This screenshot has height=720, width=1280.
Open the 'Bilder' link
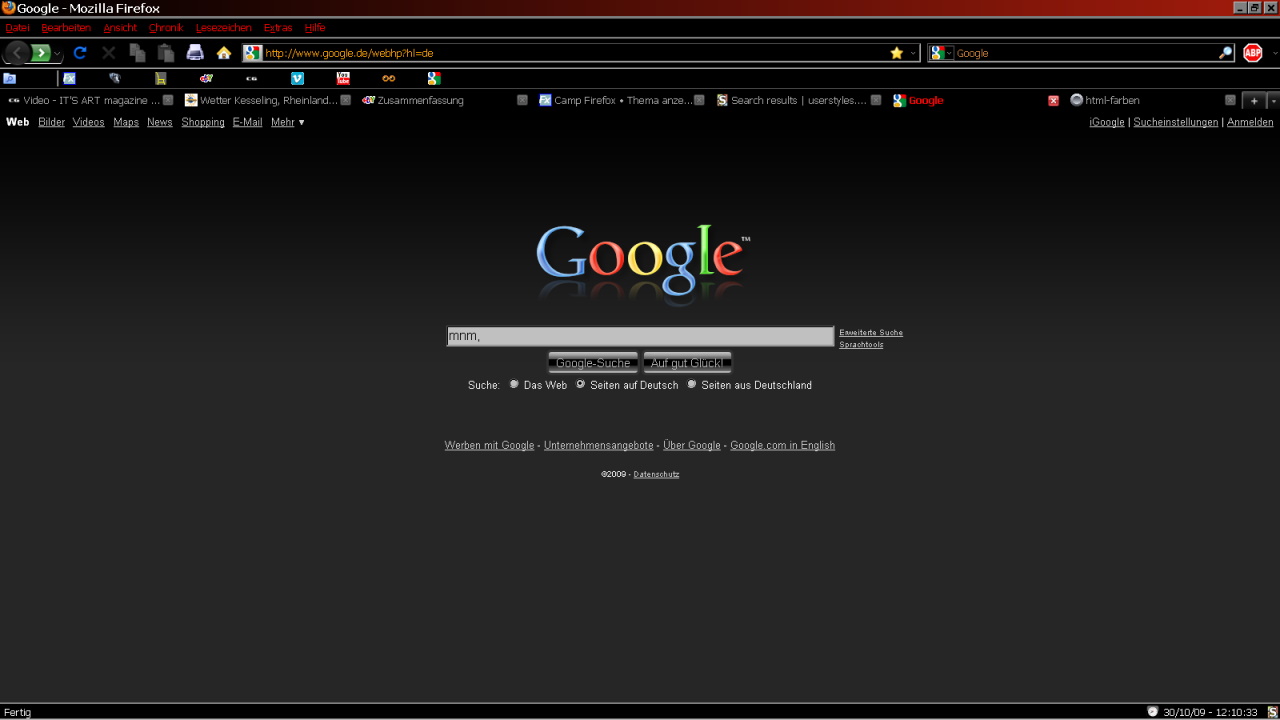pyautogui.click(x=51, y=122)
